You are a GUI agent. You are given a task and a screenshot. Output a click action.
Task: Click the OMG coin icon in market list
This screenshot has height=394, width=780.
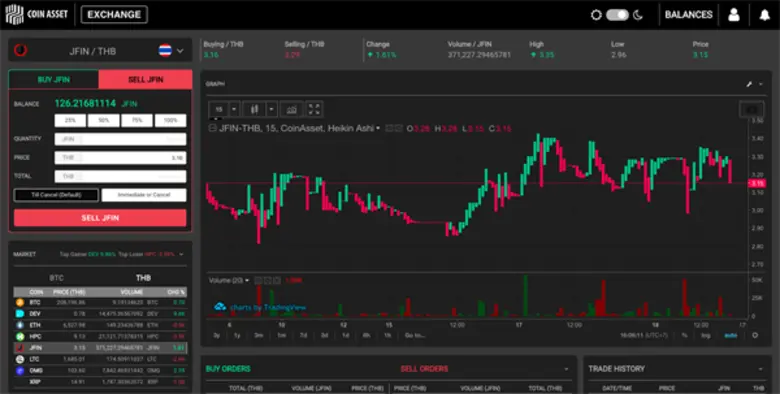click(19, 371)
